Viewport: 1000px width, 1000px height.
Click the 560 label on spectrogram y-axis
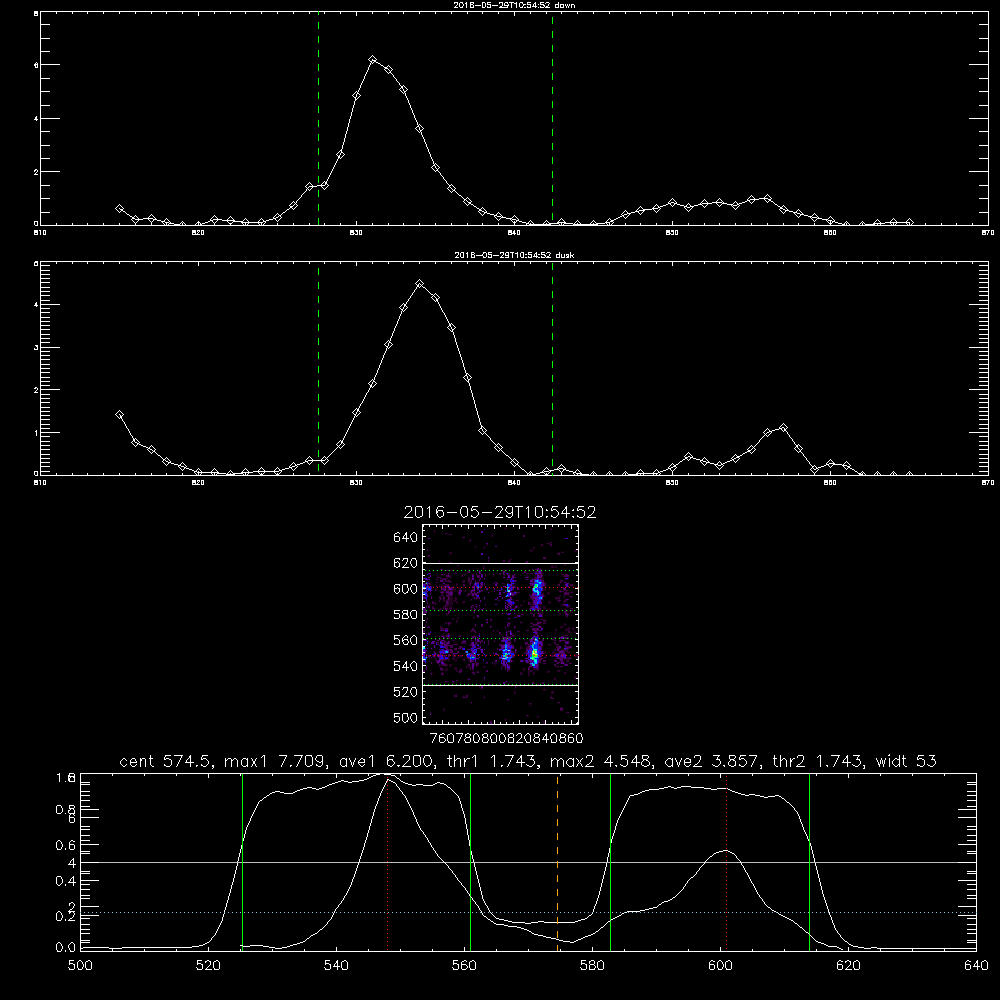406,640
